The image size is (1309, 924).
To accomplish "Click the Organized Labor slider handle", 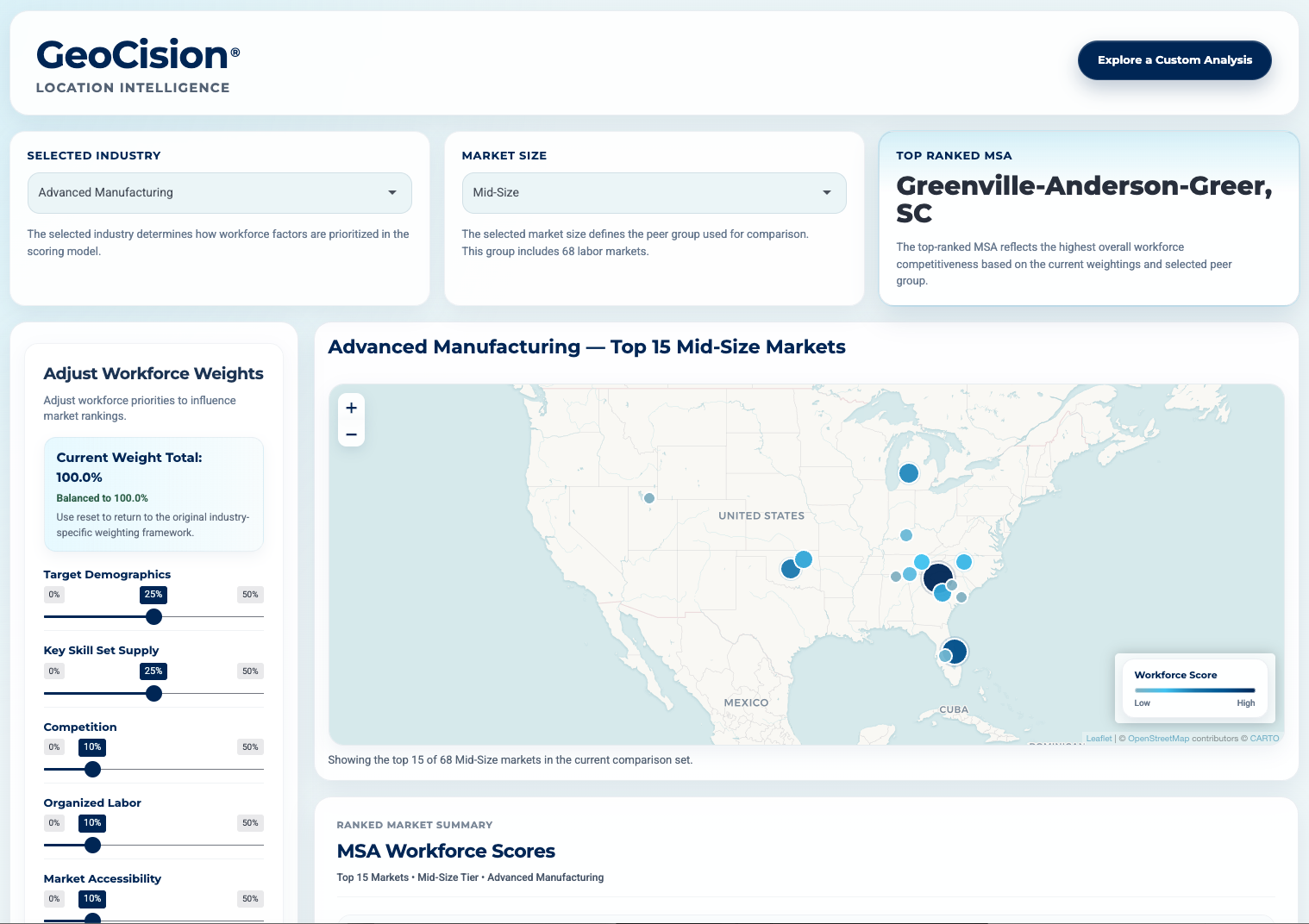I will 92,845.
